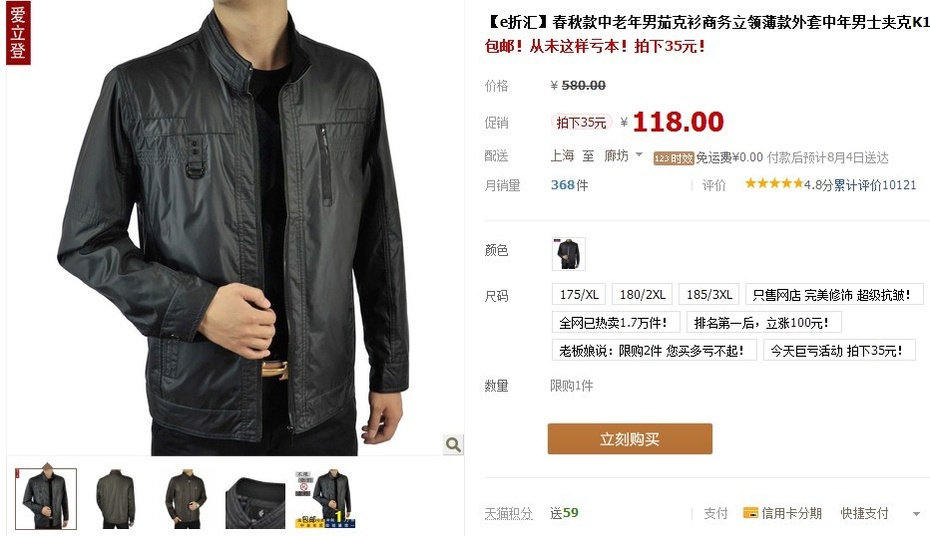The width and height of the screenshot is (930, 536).
Task: Click the 123时效 delivery badge icon
Action: pos(673,158)
